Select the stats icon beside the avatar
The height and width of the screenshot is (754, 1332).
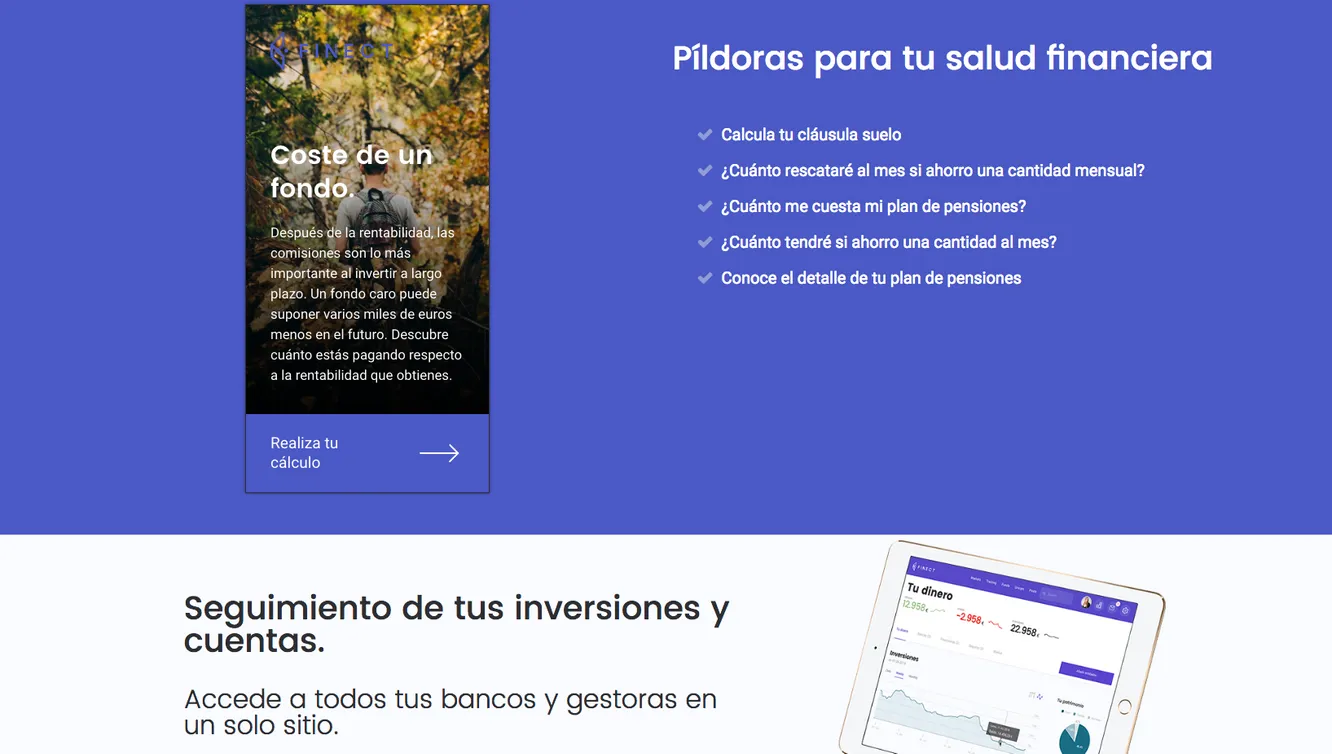click(1099, 605)
